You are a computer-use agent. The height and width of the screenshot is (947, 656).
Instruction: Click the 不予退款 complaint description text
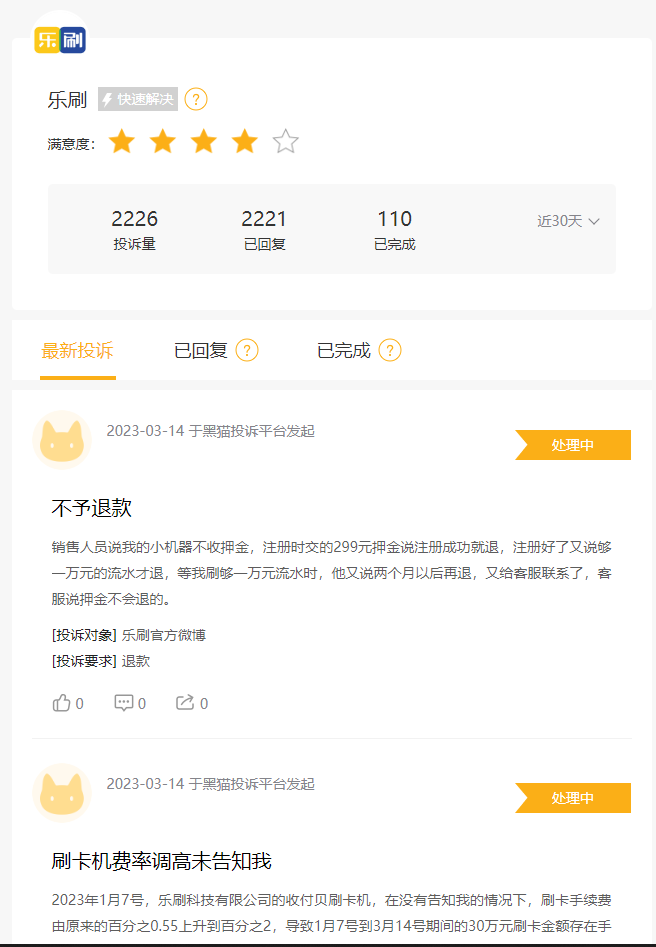332,573
